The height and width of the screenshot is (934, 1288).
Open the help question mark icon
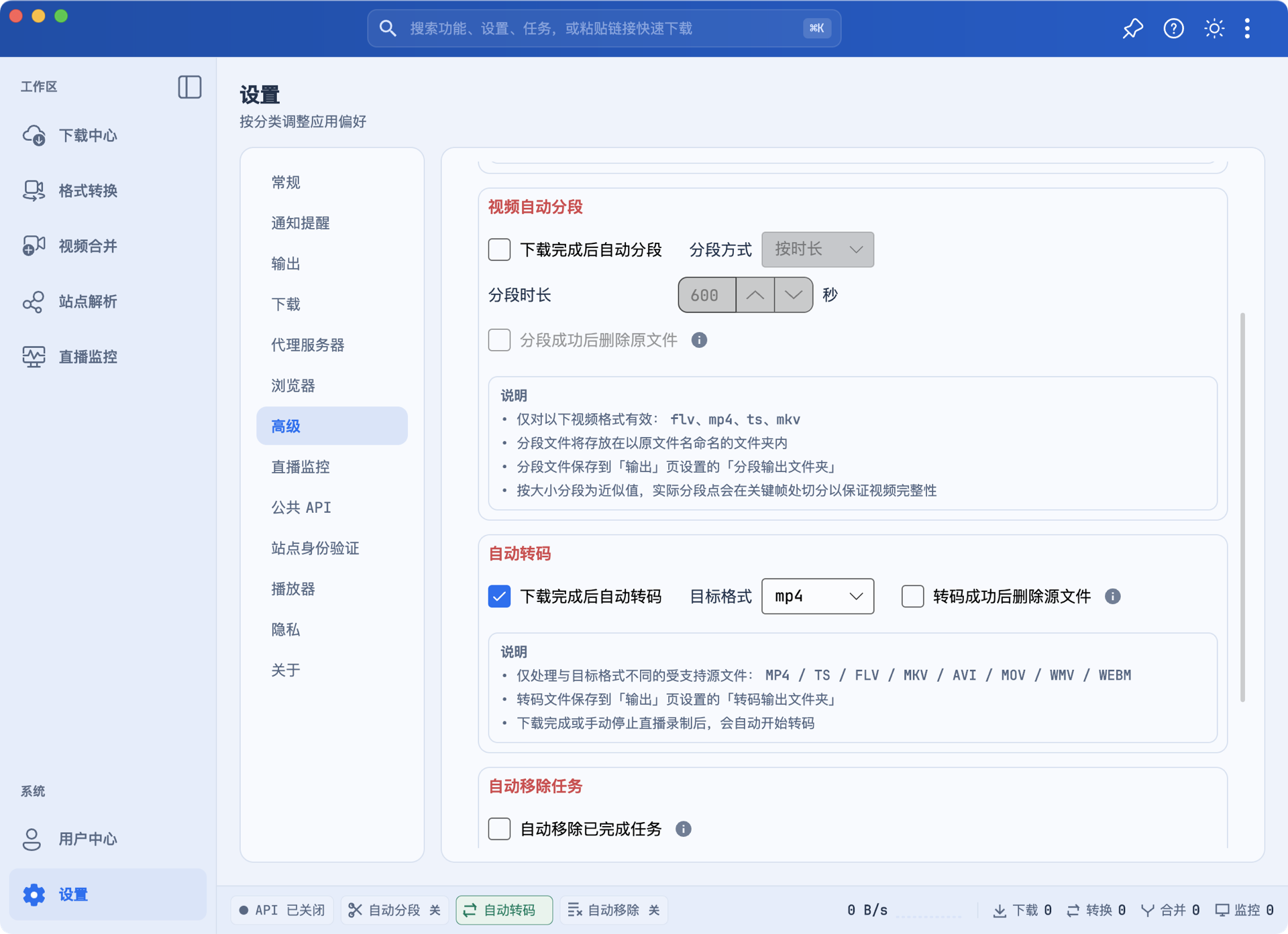click(1173, 28)
